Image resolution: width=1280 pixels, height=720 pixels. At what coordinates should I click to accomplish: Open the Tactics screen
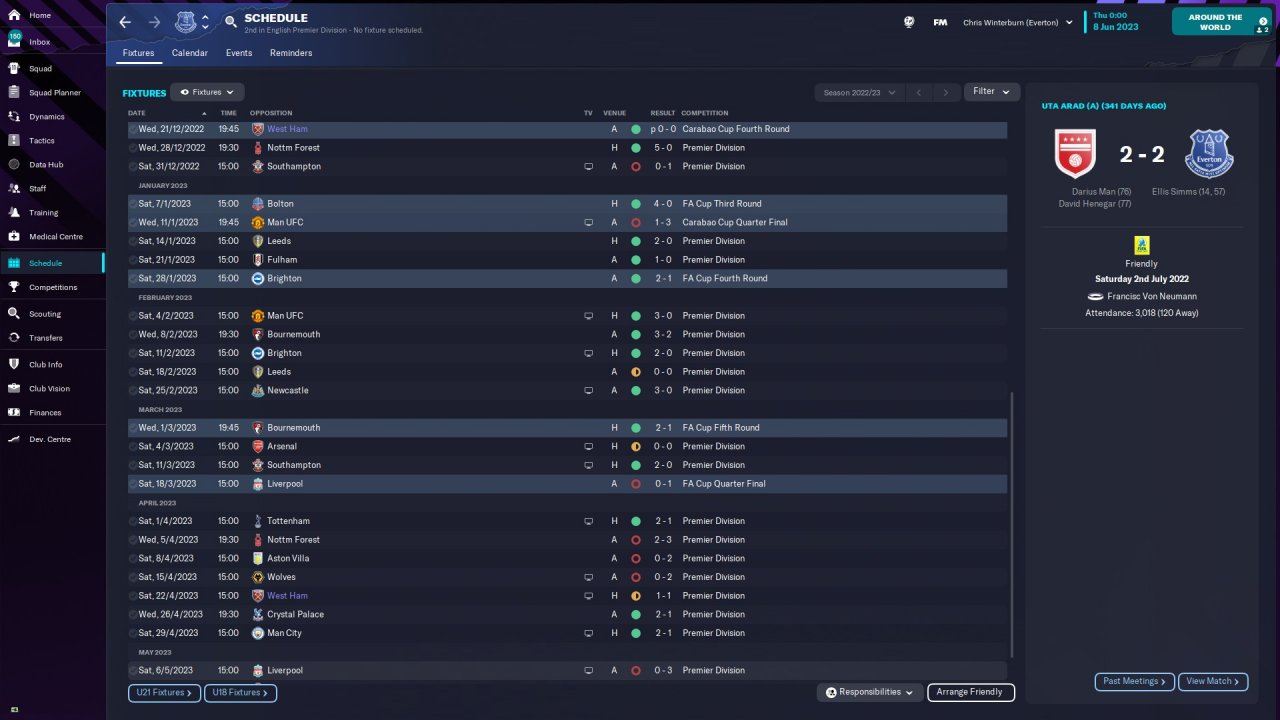coord(42,141)
